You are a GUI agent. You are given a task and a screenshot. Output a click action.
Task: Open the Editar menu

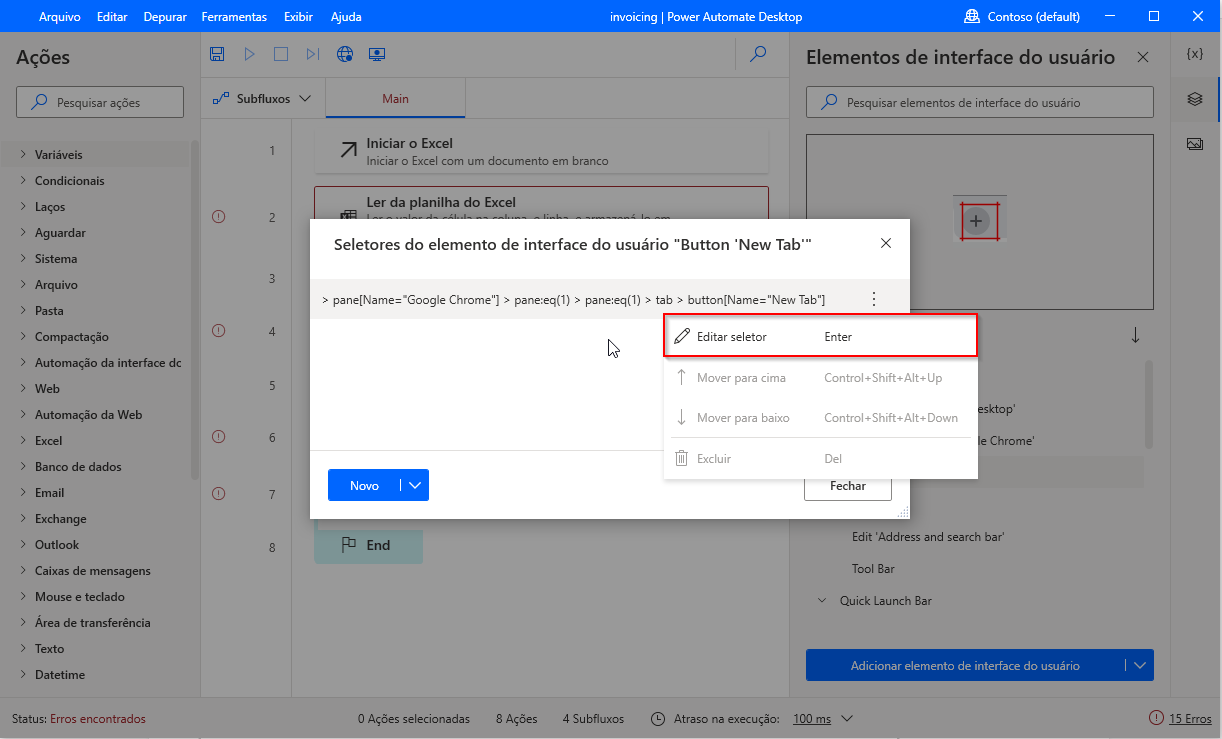click(x=112, y=17)
